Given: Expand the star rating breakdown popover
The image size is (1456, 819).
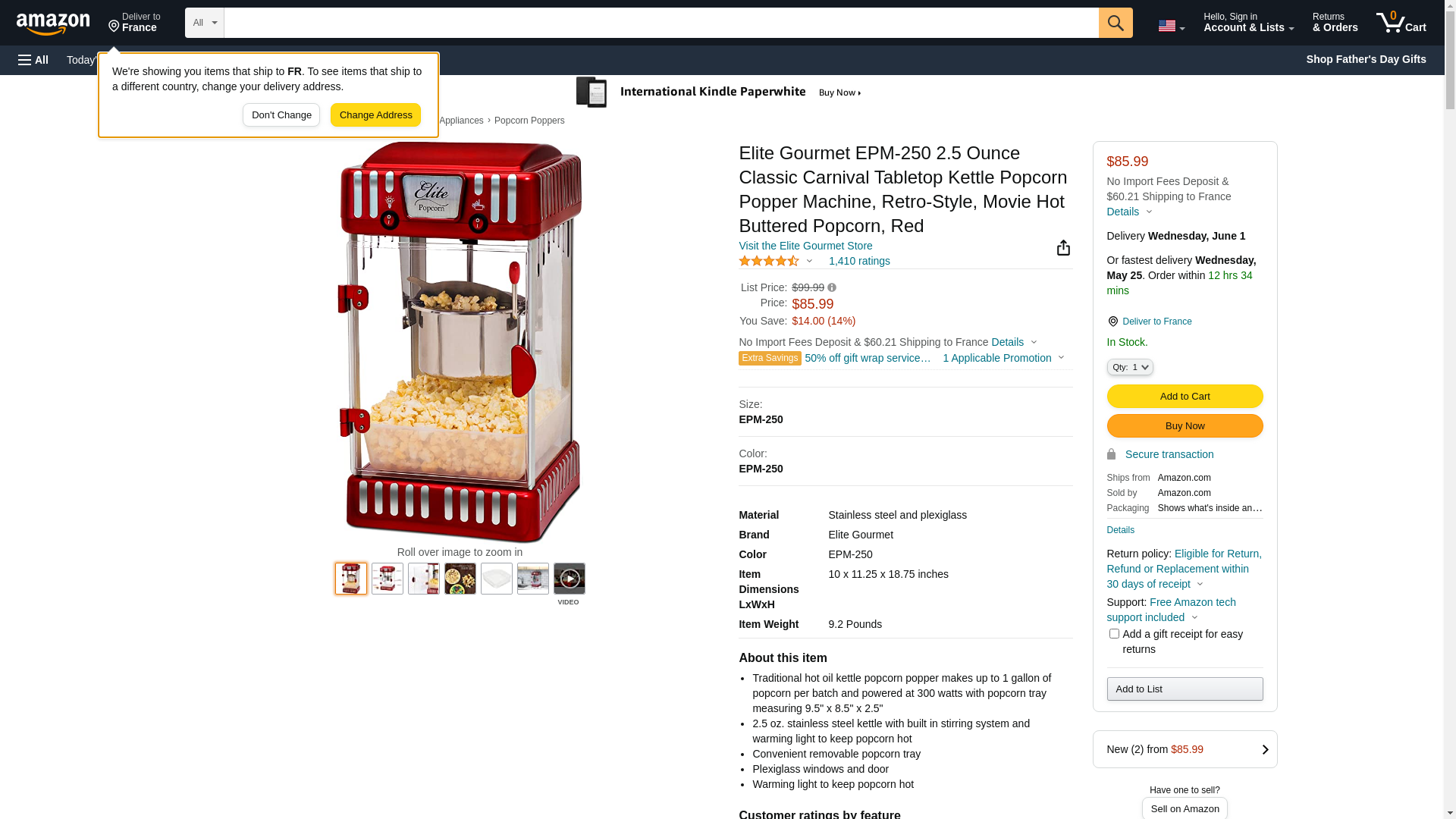Looking at the screenshot, I should coord(776,261).
